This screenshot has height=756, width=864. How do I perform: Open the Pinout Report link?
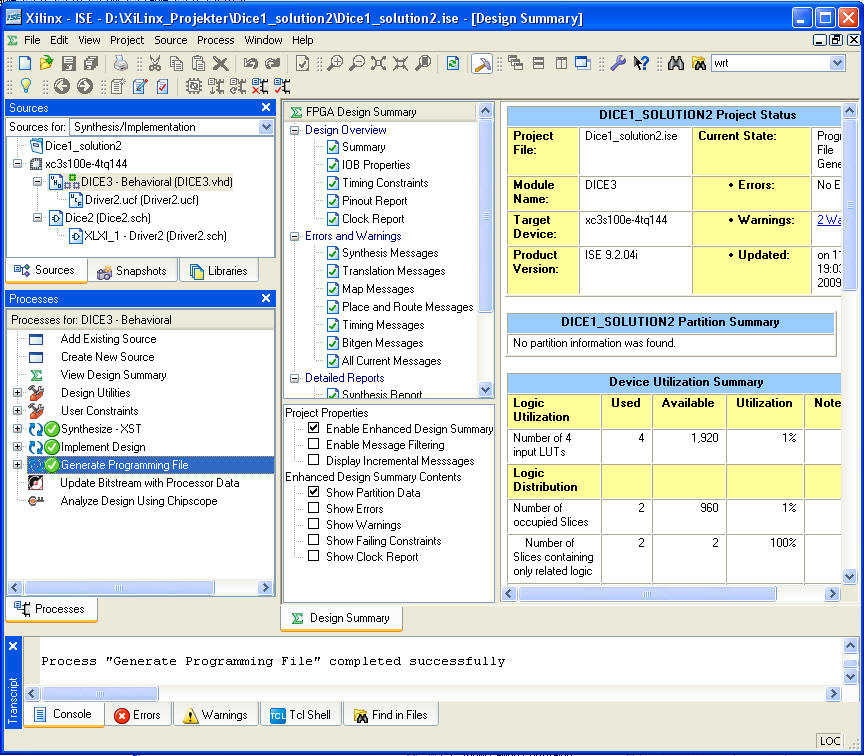click(374, 201)
